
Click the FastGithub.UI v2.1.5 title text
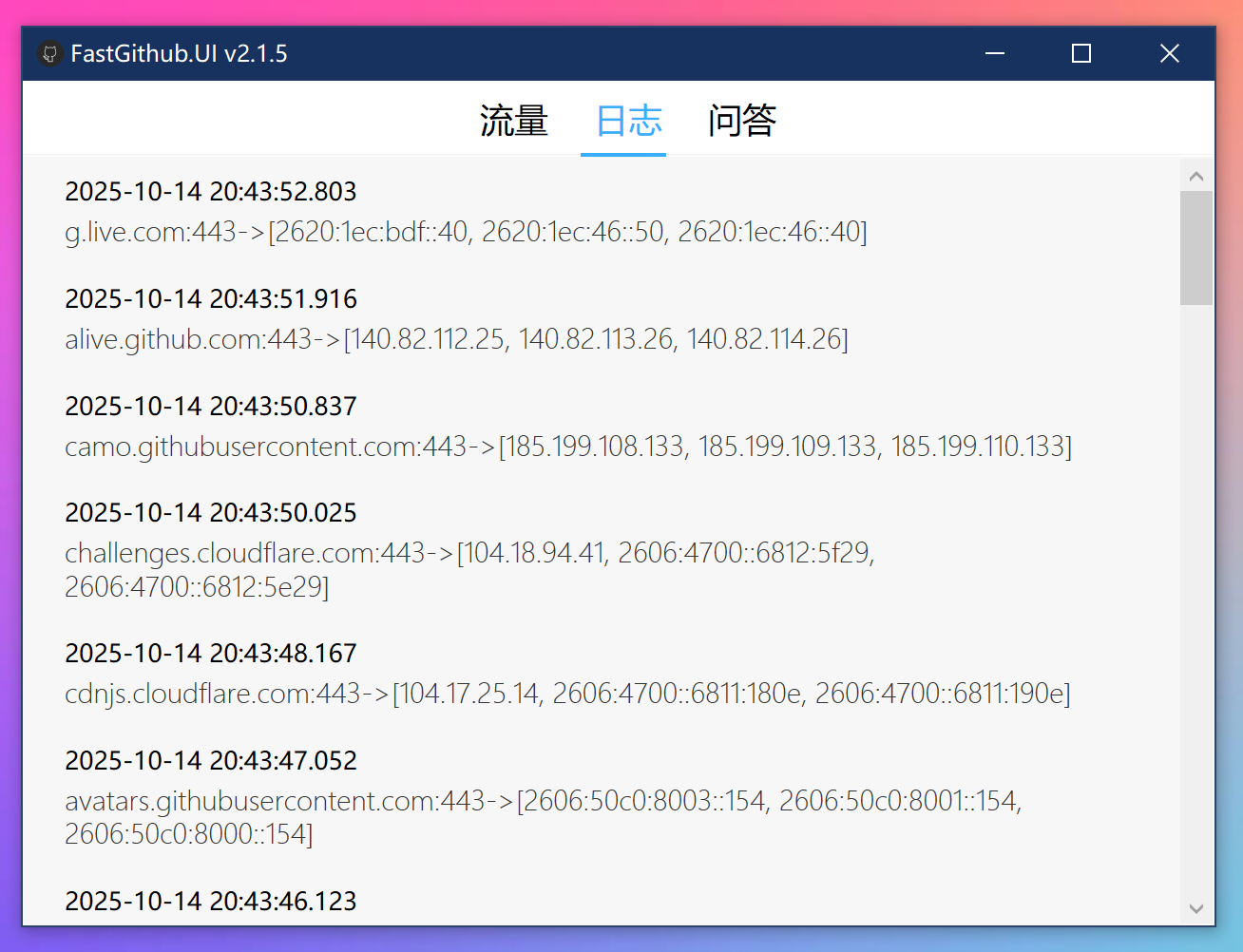[x=179, y=54]
